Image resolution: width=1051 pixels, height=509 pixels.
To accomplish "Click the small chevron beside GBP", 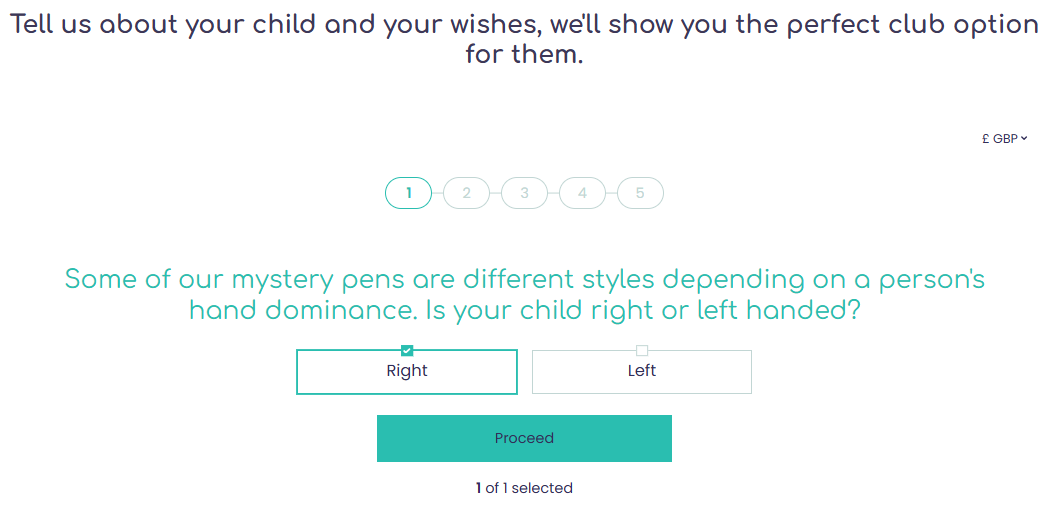I will coord(1025,139).
